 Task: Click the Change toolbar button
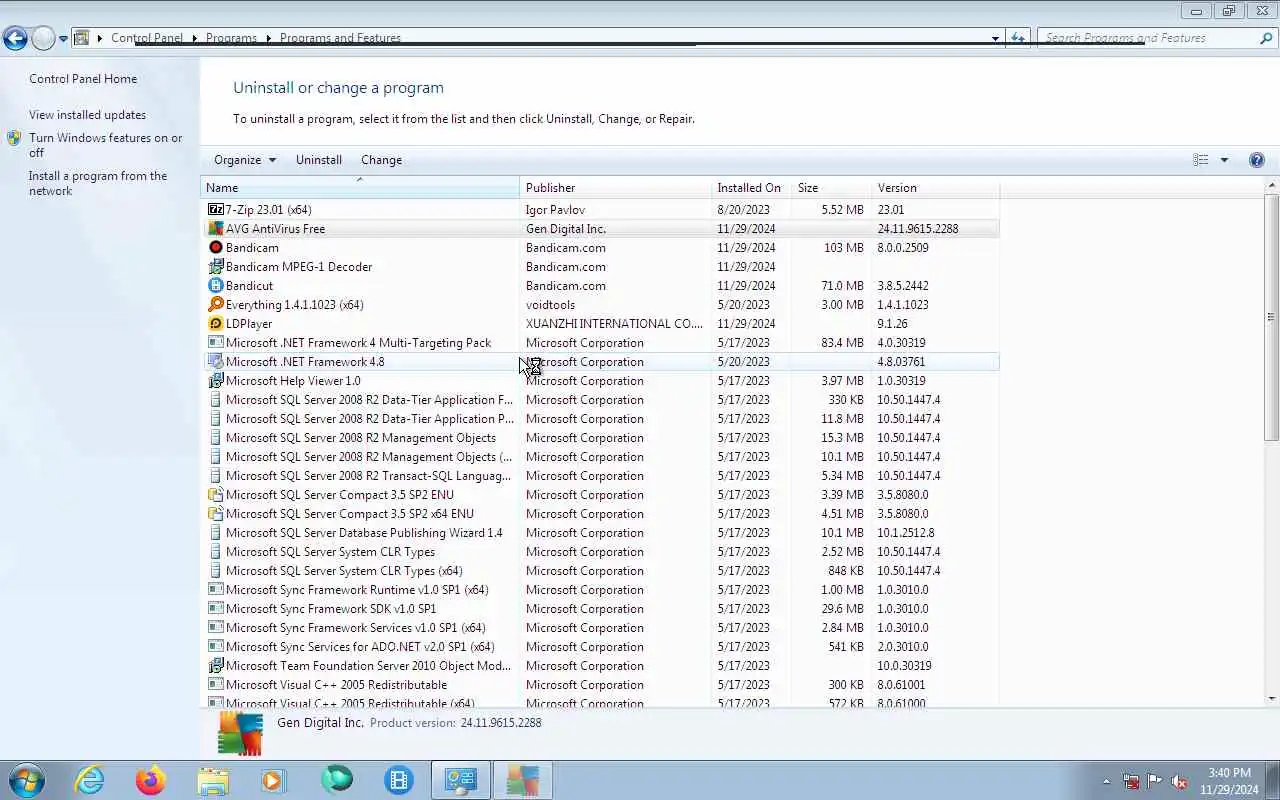381,160
